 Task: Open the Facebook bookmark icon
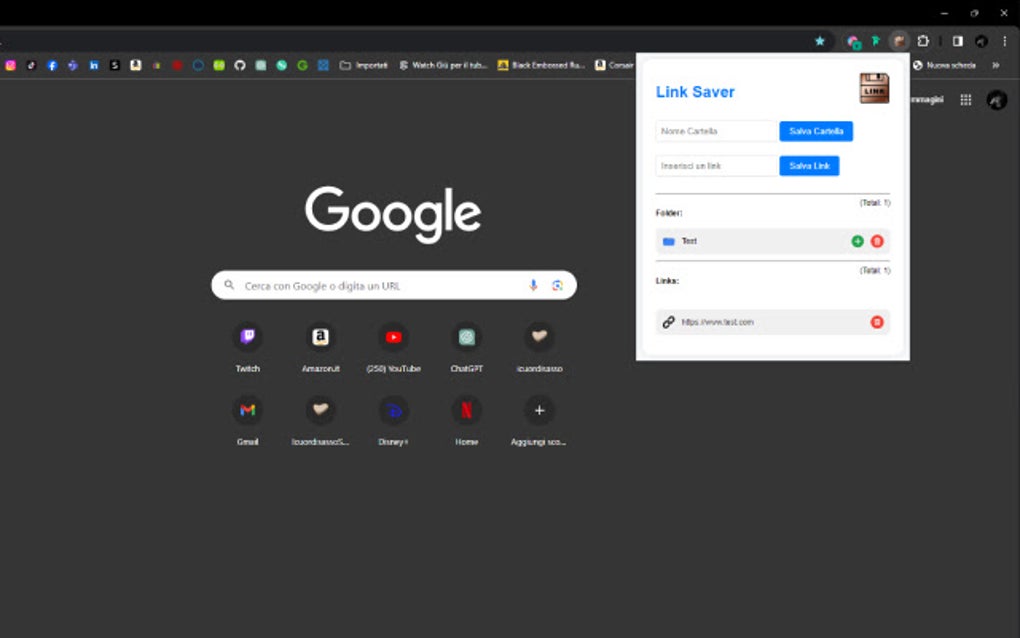click(x=52, y=64)
